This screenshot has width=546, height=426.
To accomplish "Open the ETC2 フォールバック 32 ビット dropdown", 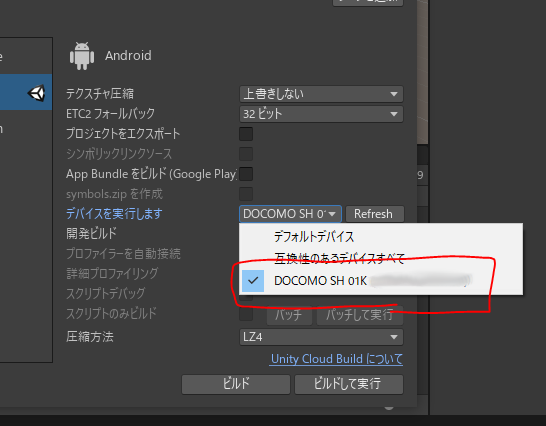I will point(321,114).
